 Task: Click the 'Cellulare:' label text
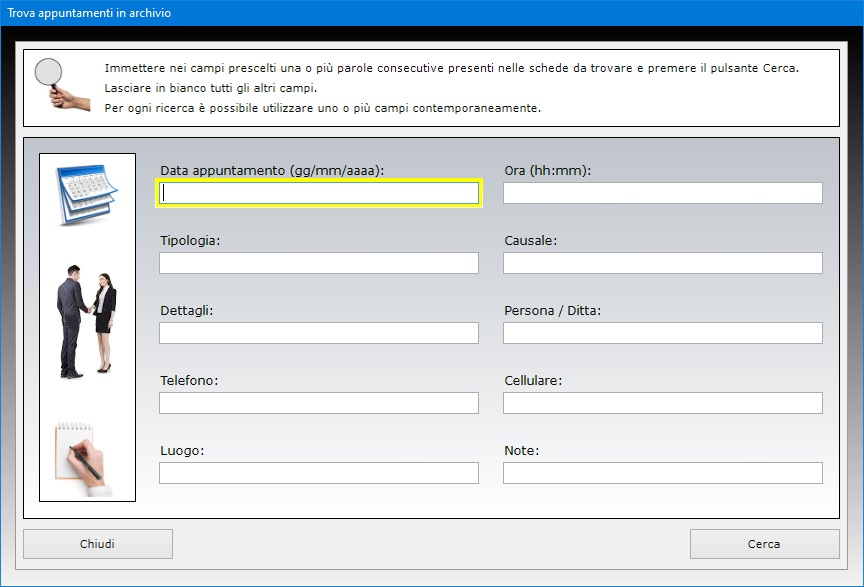pos(533,381)
